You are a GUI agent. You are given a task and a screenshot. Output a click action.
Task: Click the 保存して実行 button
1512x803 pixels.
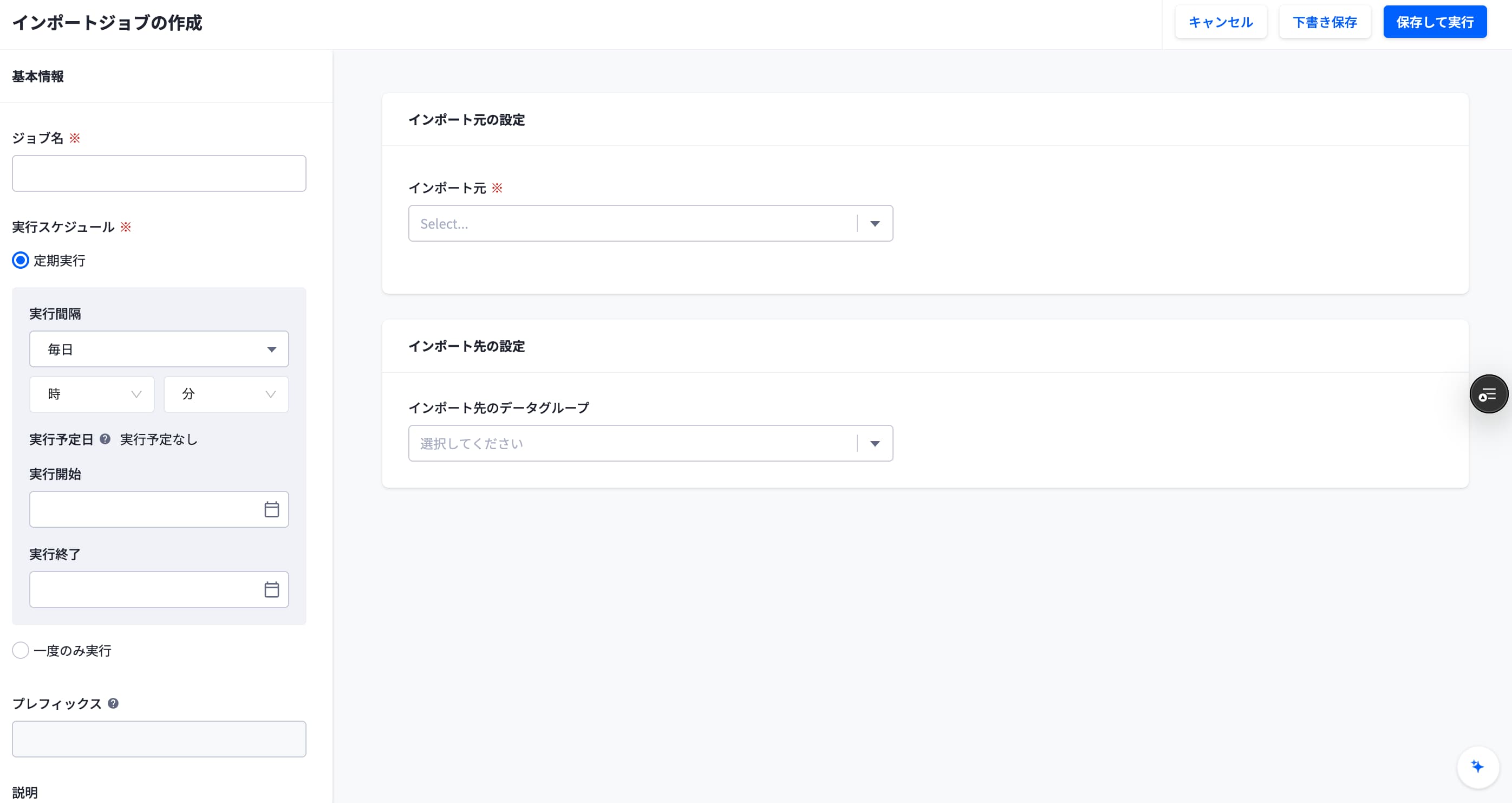[1435, 22]
